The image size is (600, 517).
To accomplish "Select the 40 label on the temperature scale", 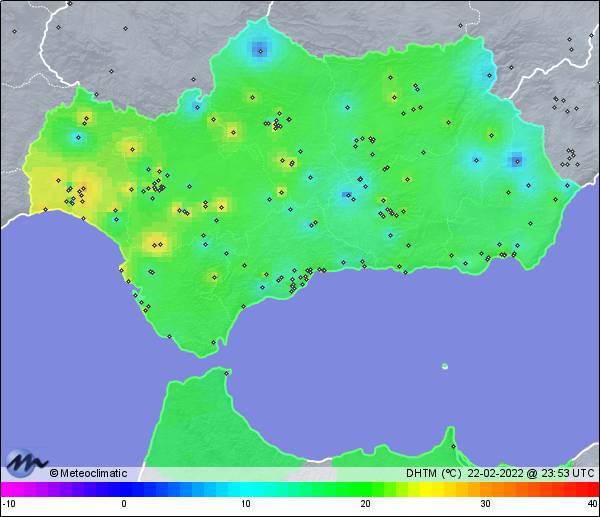I will tap(592, 504).
